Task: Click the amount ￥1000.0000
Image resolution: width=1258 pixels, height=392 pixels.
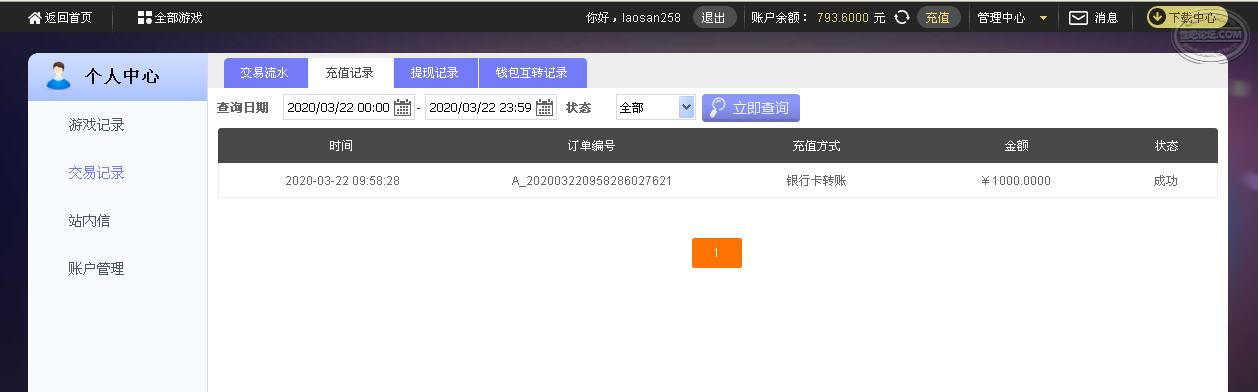Action: click(x=1016, y=181)
